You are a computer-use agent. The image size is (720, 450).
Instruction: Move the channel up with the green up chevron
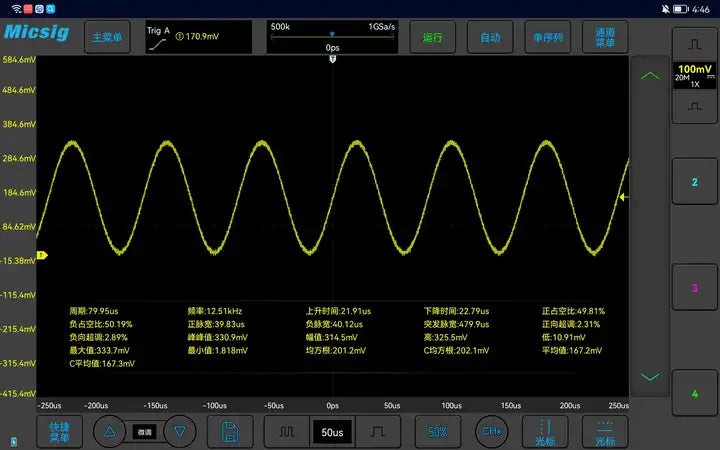click(x=650, y=76)
